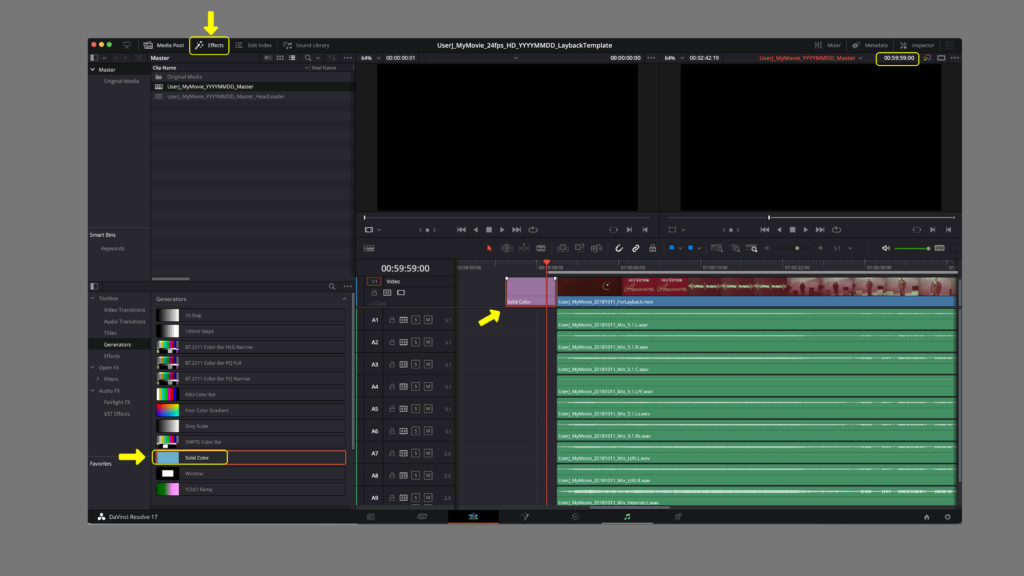
Task: Select Video Transitions in Toolbox
Action: (124, 310)
